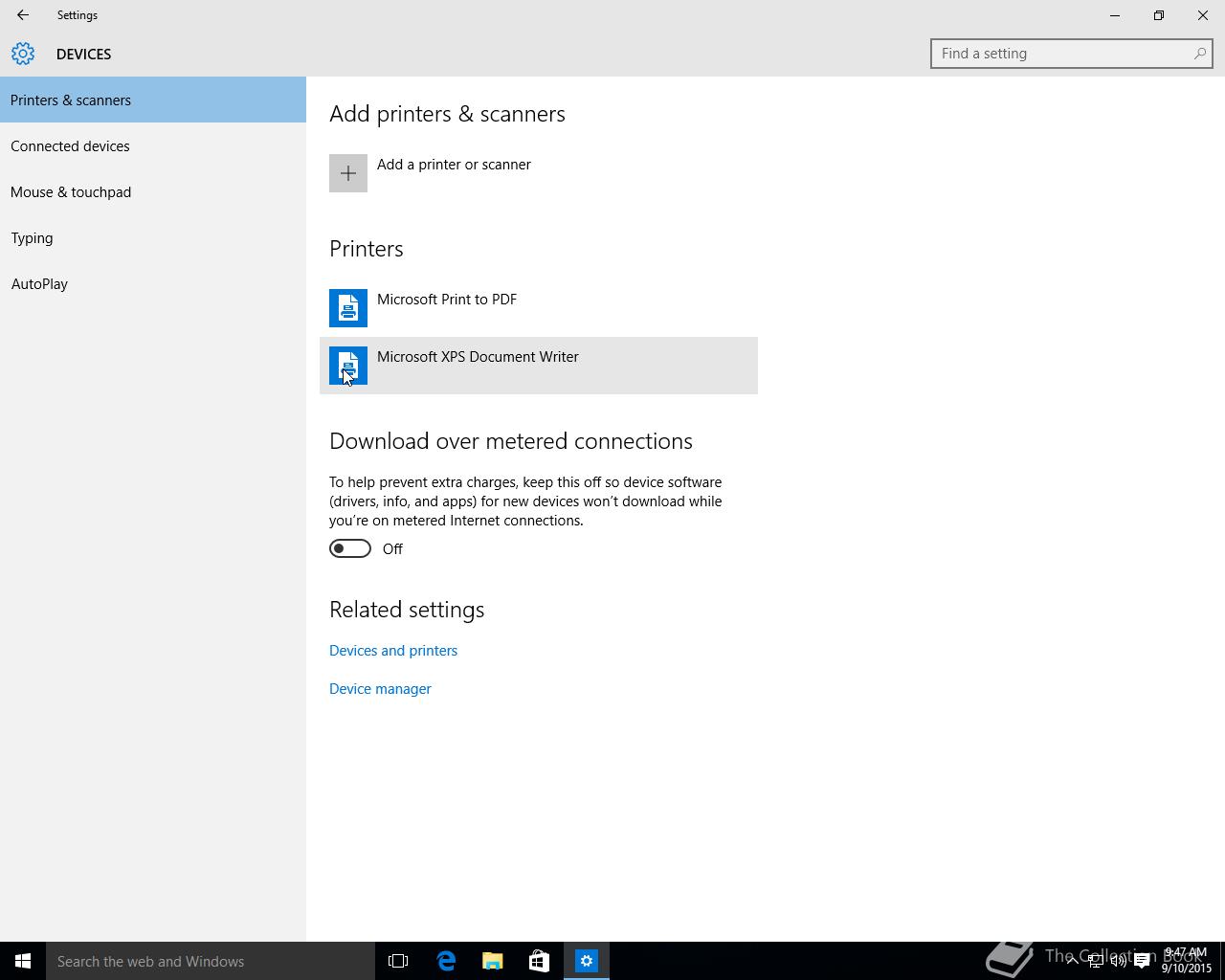Launch Microsoft Edge from the taskbar
Screen dimensions: 1225x980
tap(446, 961)
